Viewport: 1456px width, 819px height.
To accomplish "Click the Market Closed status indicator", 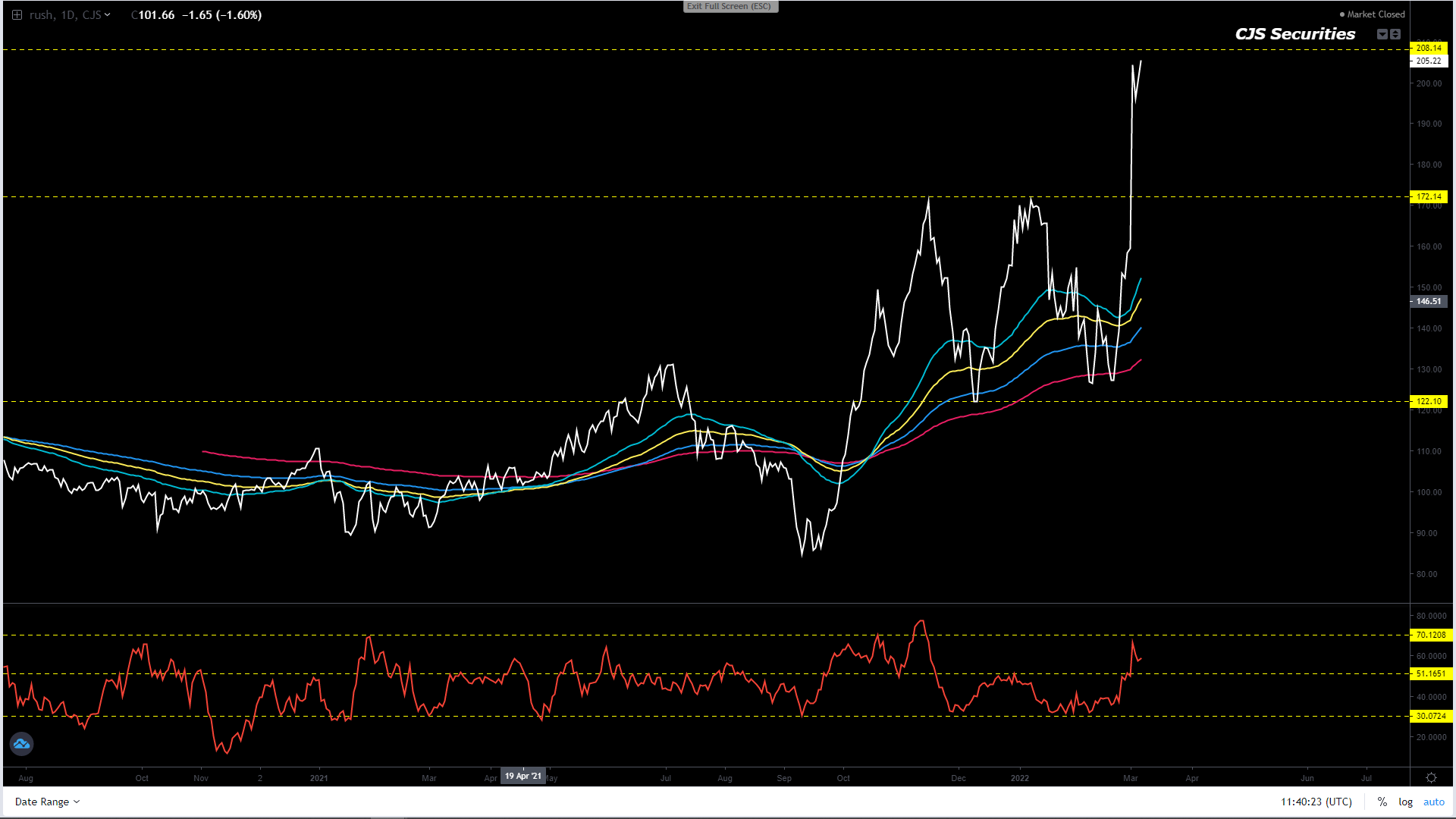I will [x=1372, y=14].
